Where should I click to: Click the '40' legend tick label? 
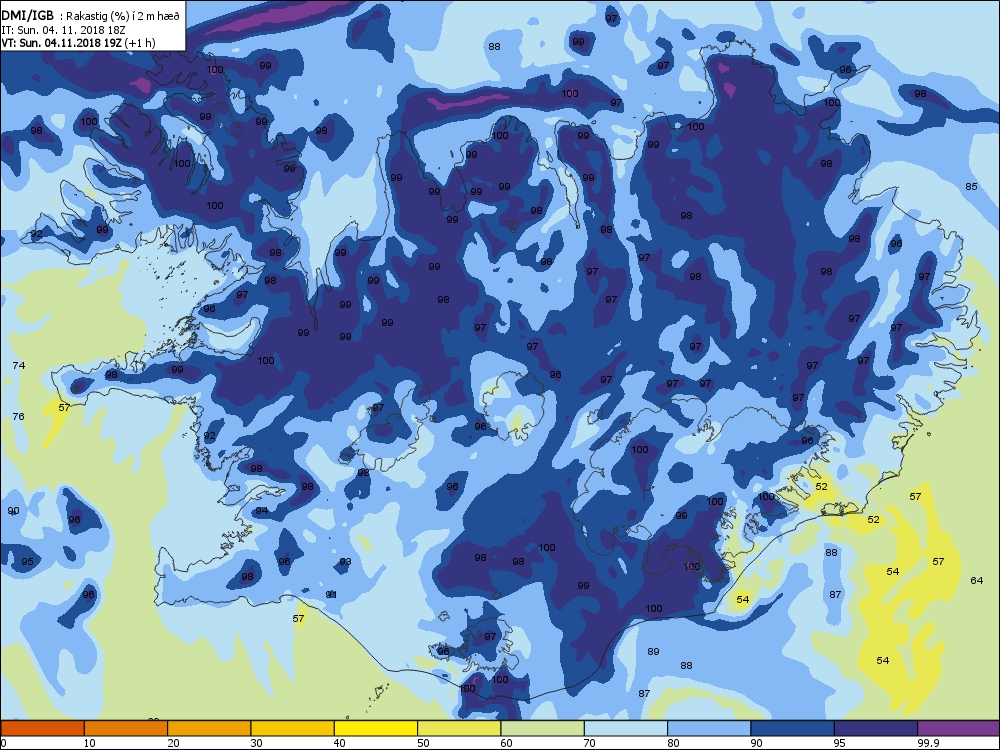(339, 743)
